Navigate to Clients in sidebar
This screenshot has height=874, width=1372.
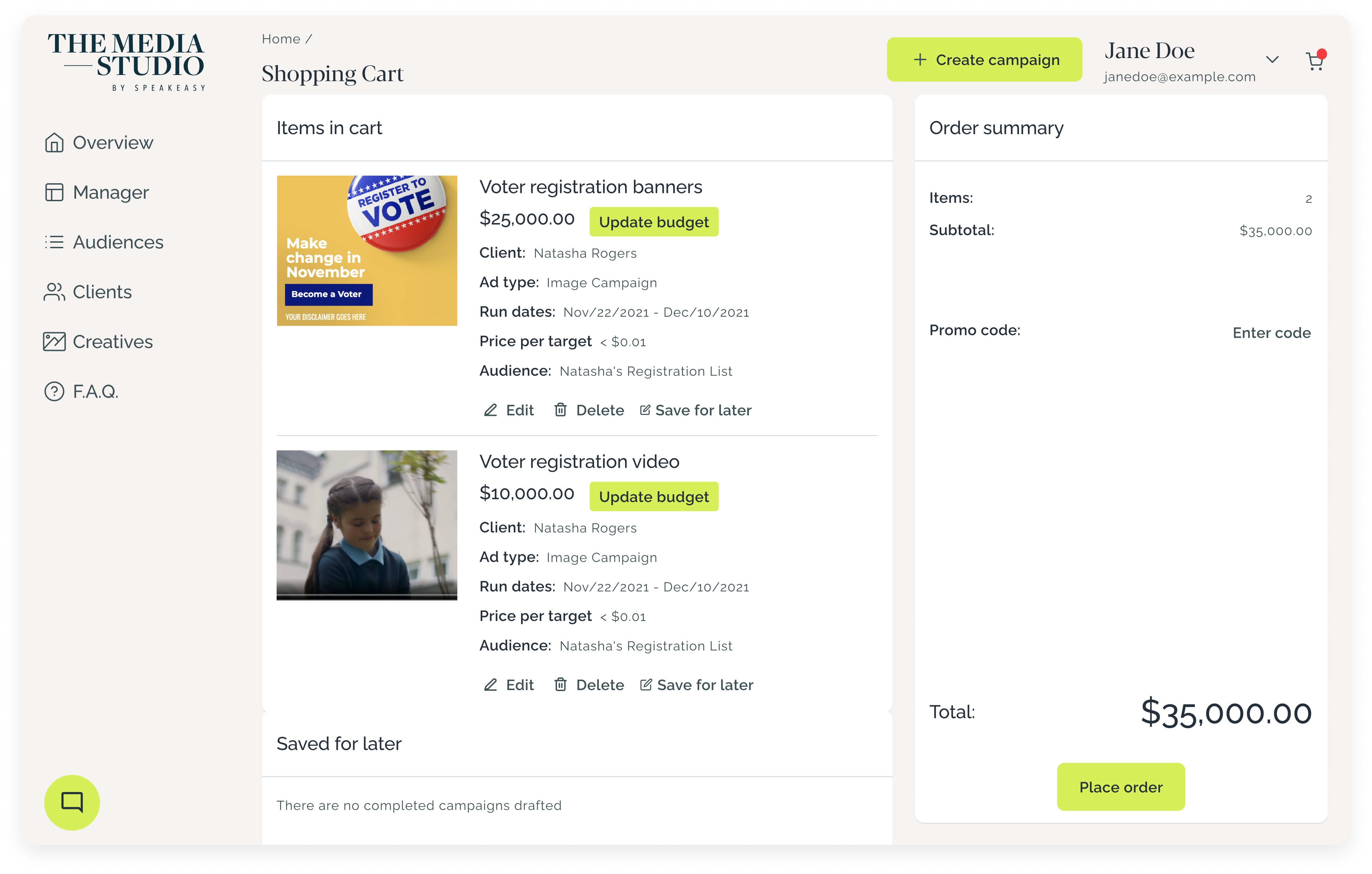(102, 292)
